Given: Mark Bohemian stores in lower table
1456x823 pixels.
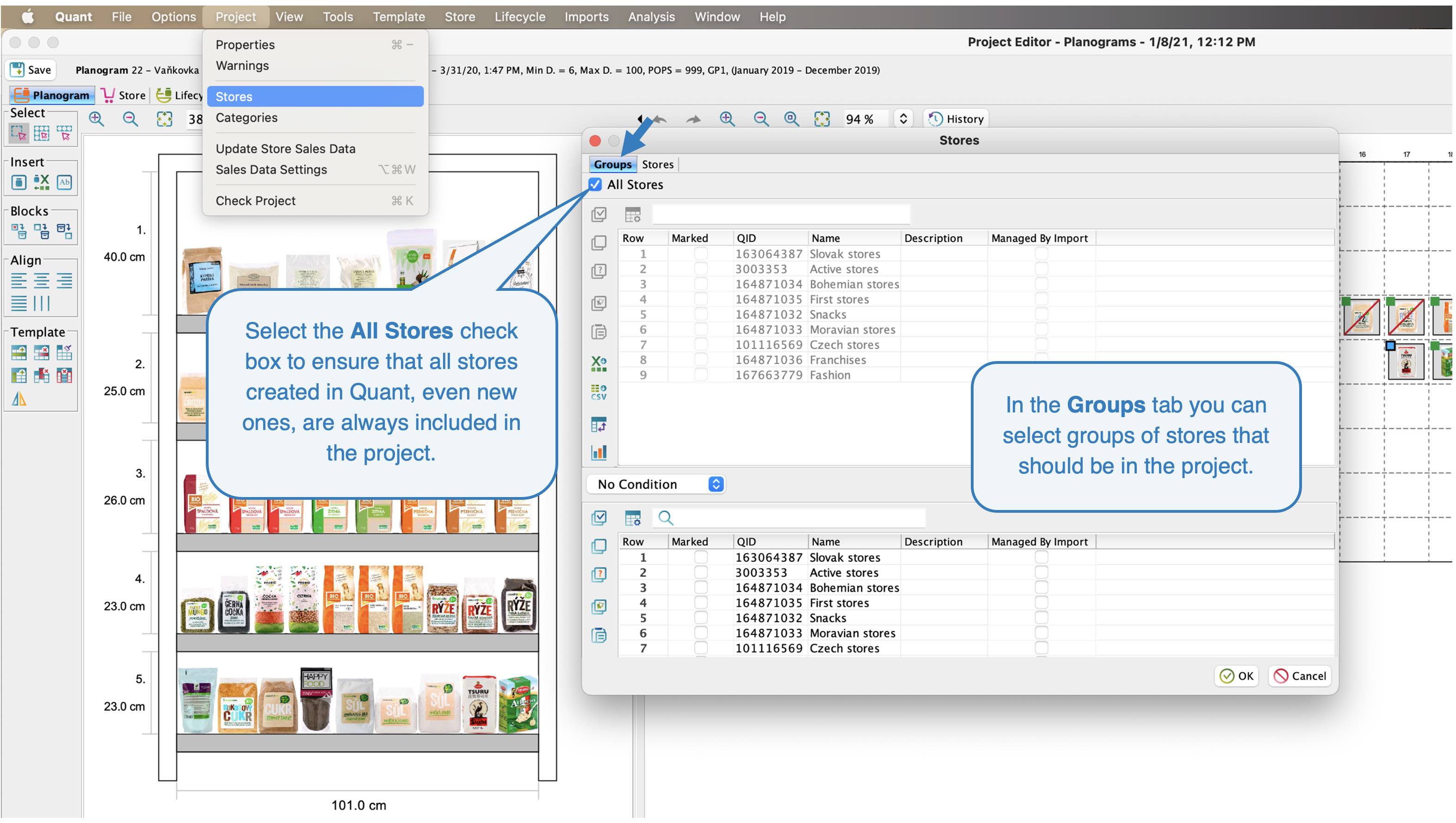Looking at the screenshot, I should [x=701, y=588].
